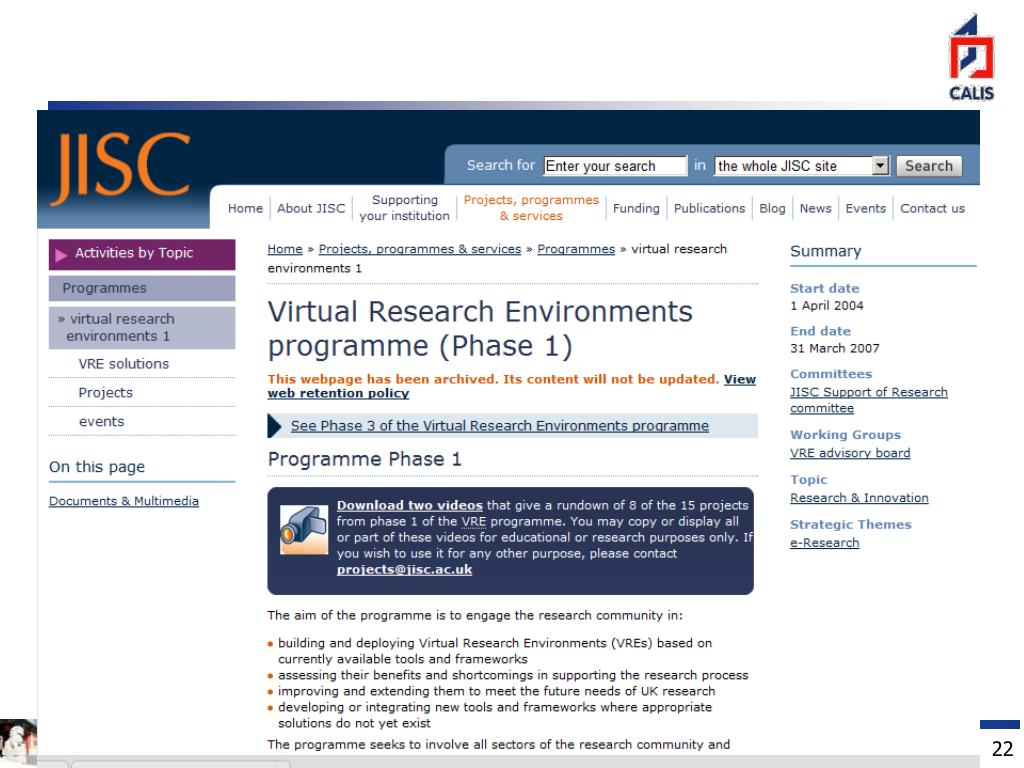The image size is (1024, 768).
Task: Open the Home nav item
Action: 245,208
